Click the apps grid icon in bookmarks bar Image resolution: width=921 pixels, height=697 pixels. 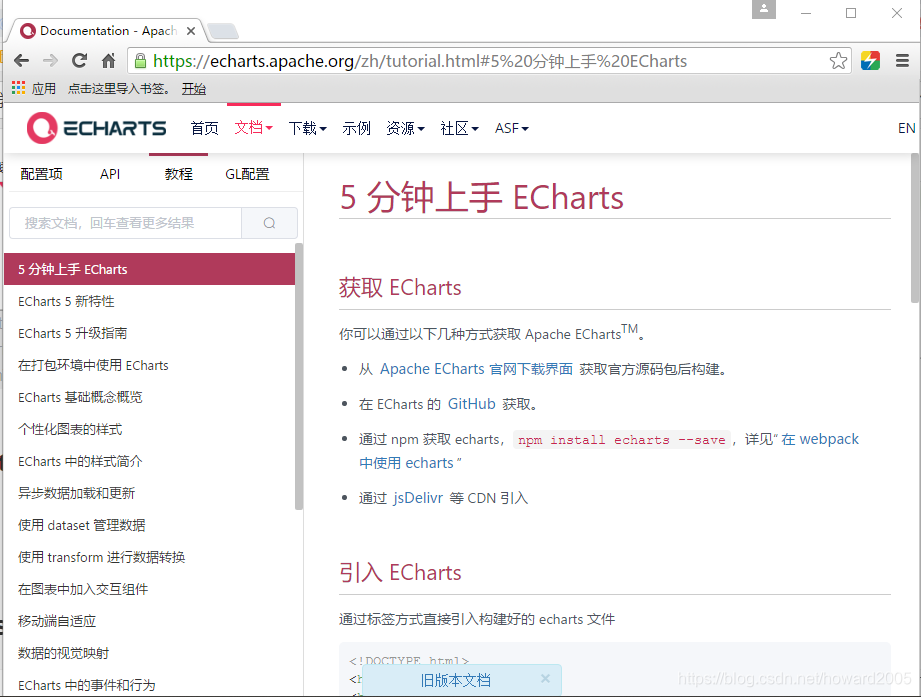click(x=18, y=88)
